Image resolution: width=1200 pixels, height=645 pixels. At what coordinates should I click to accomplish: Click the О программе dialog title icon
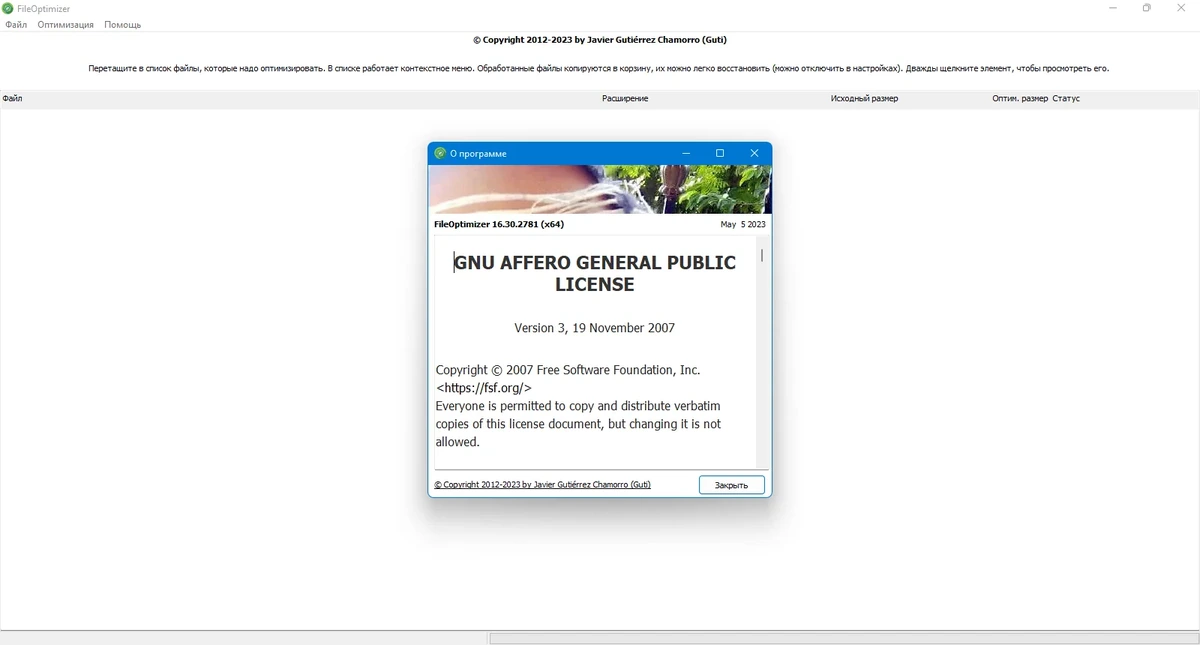coord(440,153)
